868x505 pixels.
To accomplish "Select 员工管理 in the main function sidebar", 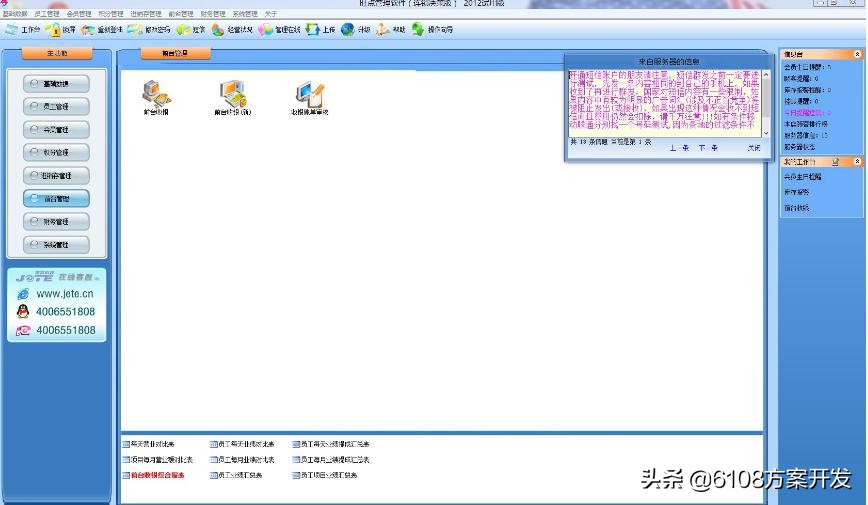I will click(56, 106).
